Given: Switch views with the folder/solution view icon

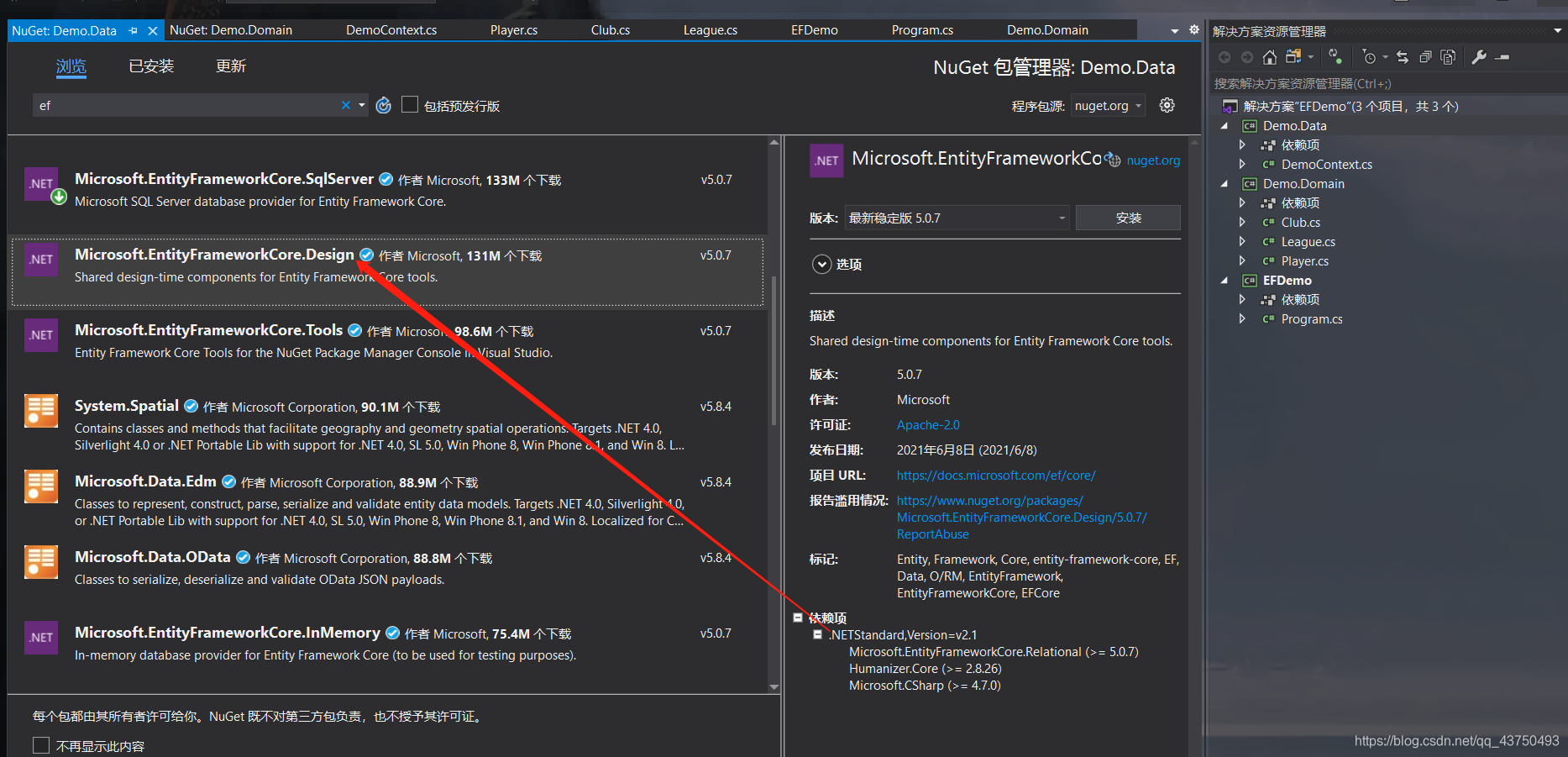Looking at the screenshot, I should click(1293, 56).
